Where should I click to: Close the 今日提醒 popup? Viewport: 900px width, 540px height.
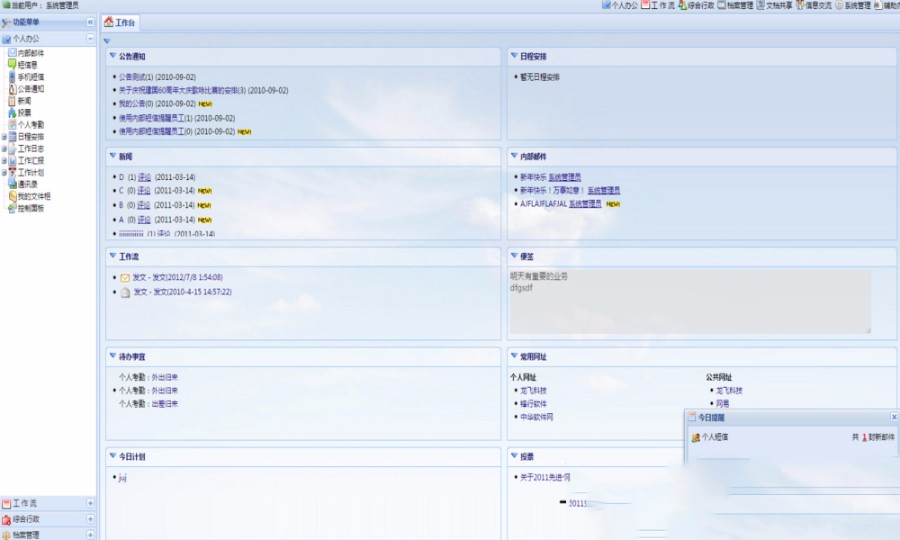point(893,416)
